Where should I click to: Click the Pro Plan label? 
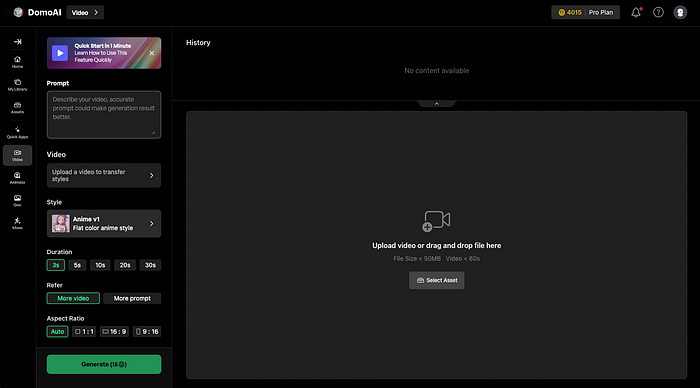(601, 13)
